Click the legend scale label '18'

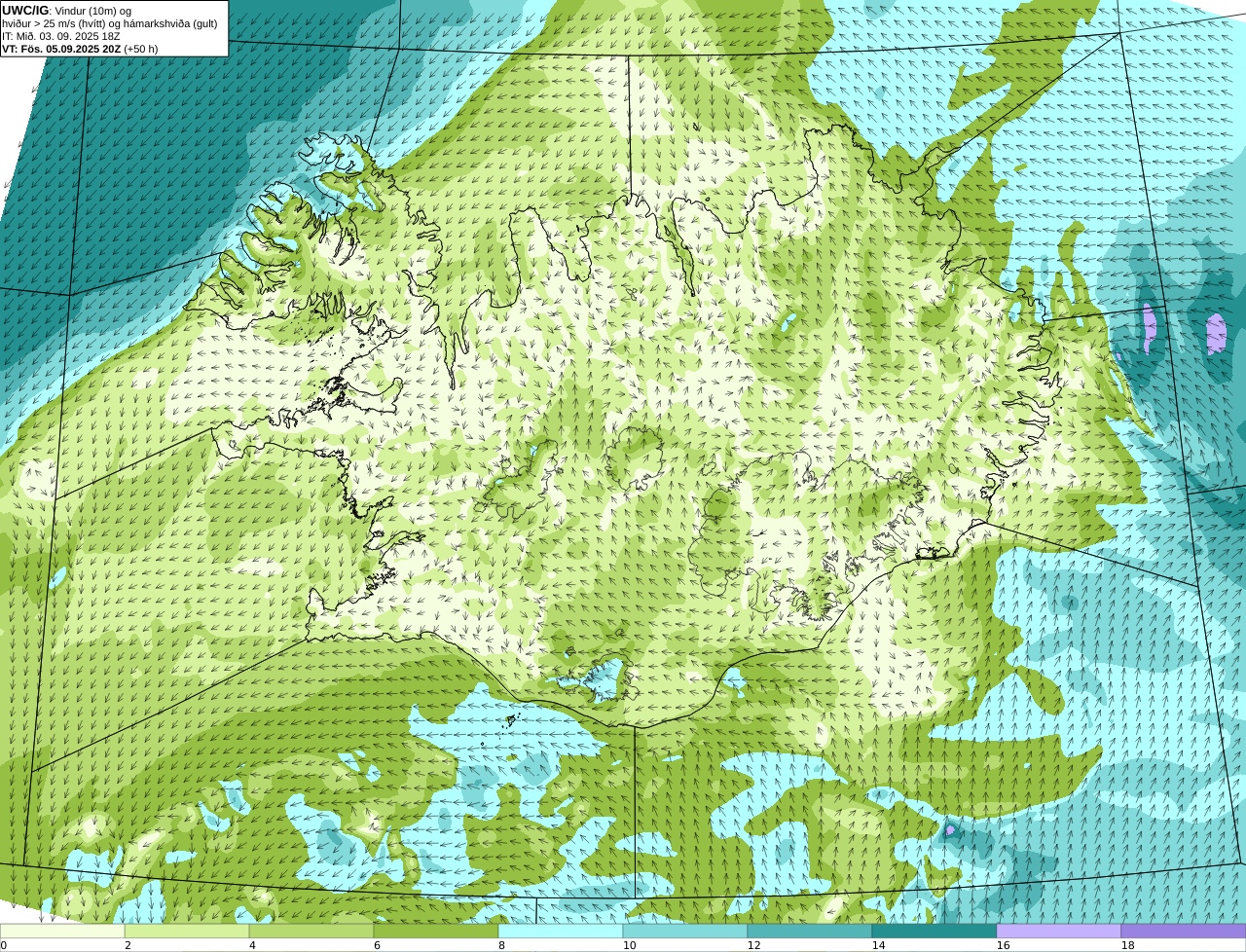point(1127,945)
